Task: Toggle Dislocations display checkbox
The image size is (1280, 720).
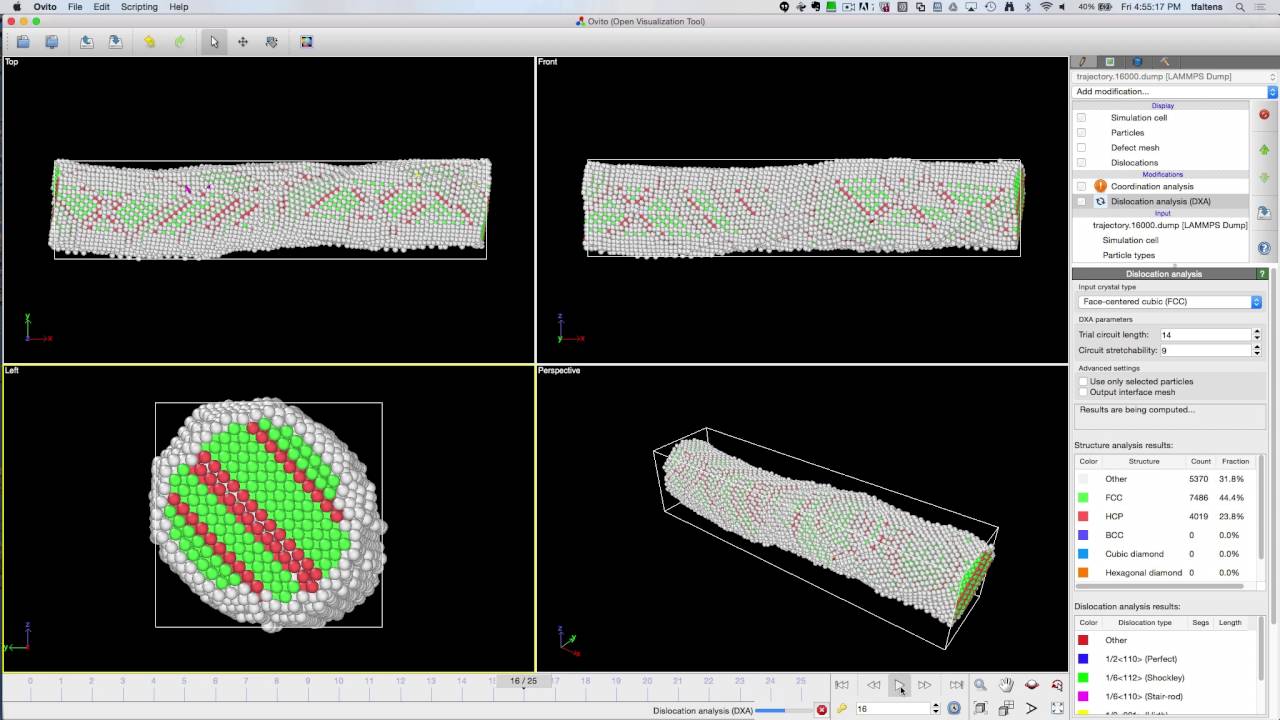Action: (1081, 162)
